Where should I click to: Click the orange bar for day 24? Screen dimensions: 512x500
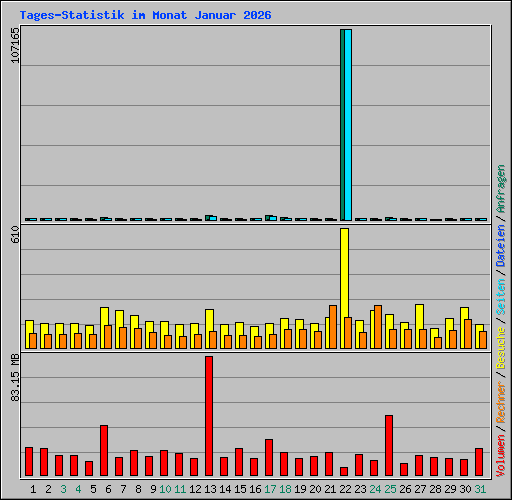pyautogui.click(x=378, y=327)
